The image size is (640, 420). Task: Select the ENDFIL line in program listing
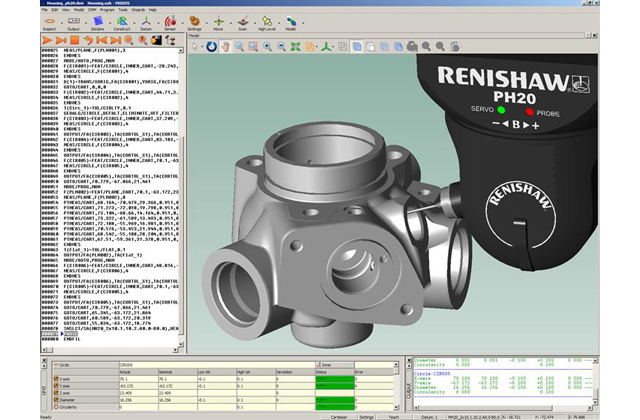coord(72,339)
